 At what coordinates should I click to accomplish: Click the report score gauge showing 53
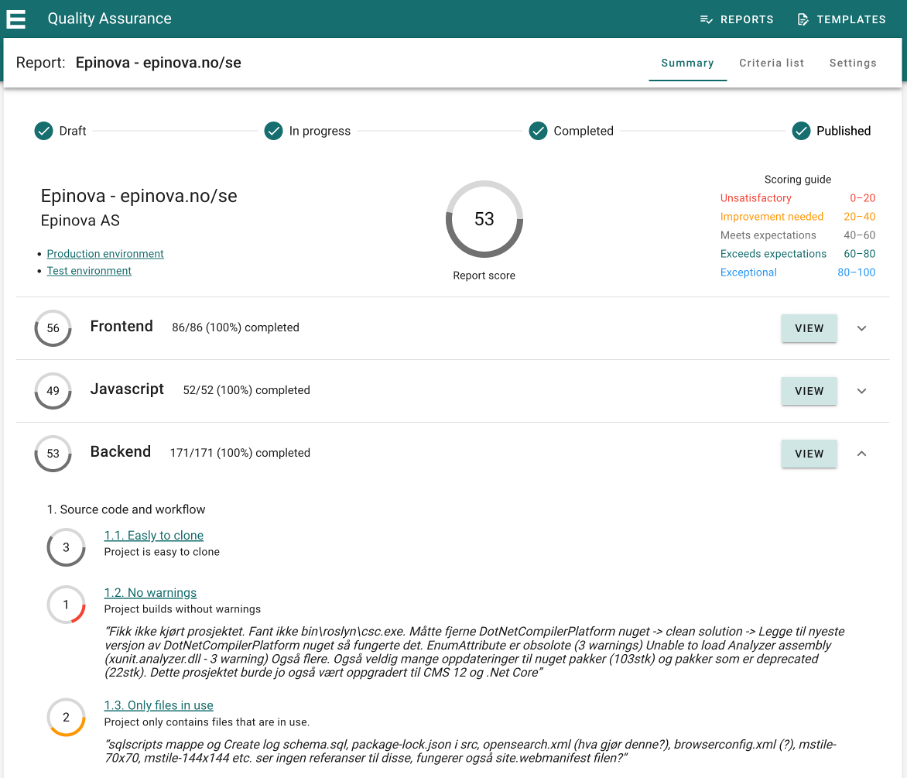pyautogui.click(x=484, y=219)
